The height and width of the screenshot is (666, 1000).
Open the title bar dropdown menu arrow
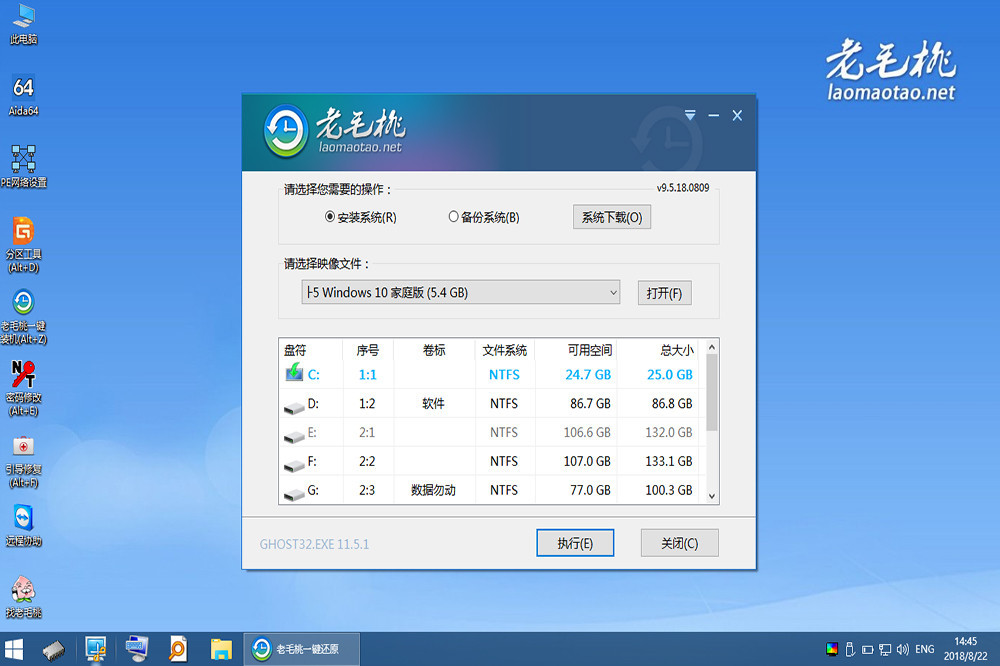(x=690, y=116)
